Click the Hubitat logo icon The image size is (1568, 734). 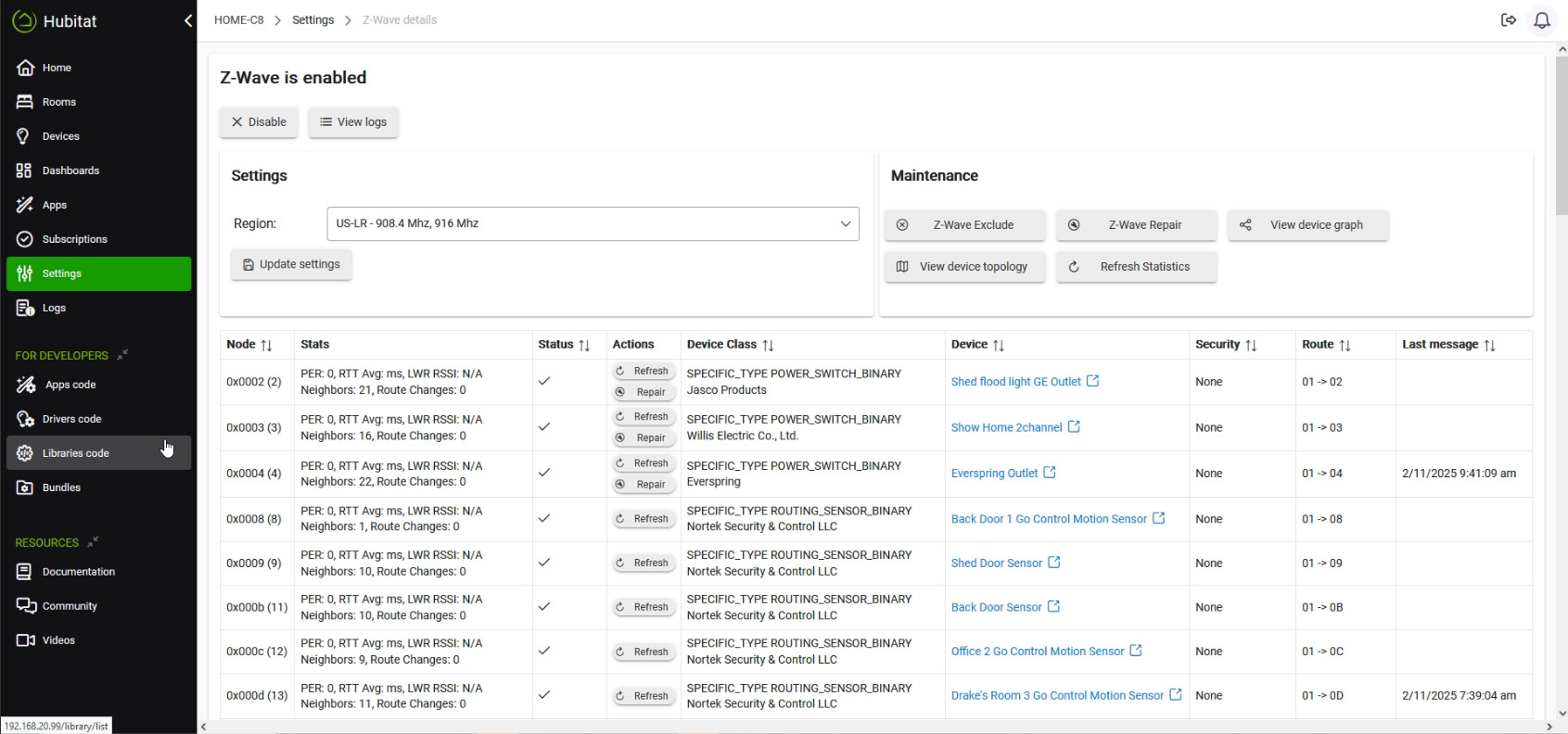[x=24, y=20]
